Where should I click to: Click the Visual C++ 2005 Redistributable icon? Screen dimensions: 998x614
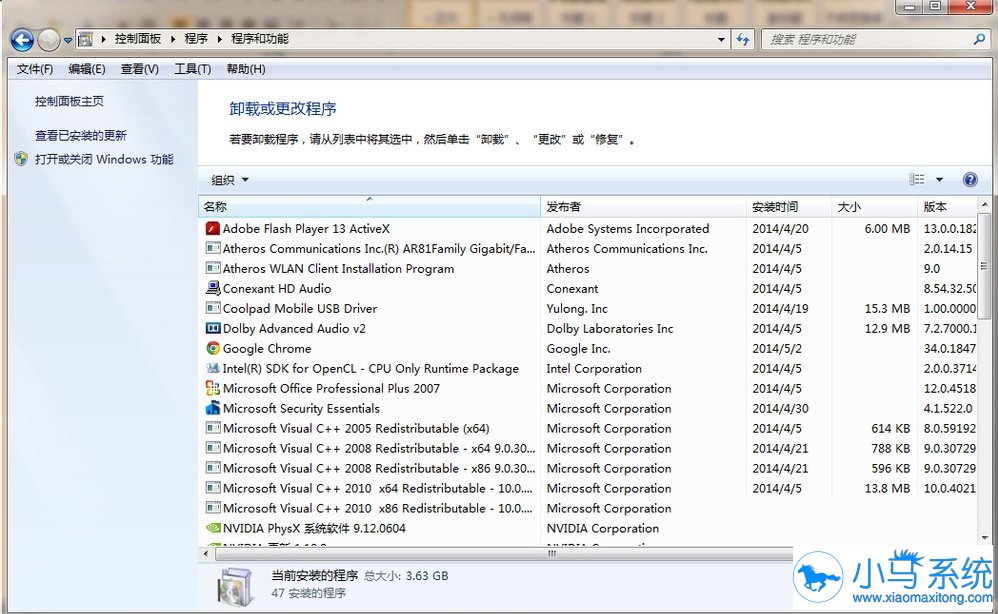pyautogui.click(x=213, y=428)
